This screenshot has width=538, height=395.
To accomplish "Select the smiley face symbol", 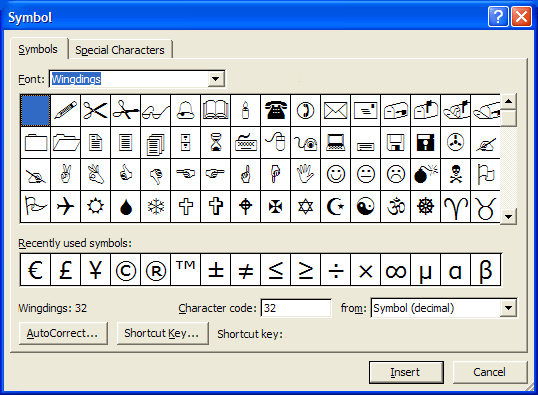I will [x=336, y=174].
